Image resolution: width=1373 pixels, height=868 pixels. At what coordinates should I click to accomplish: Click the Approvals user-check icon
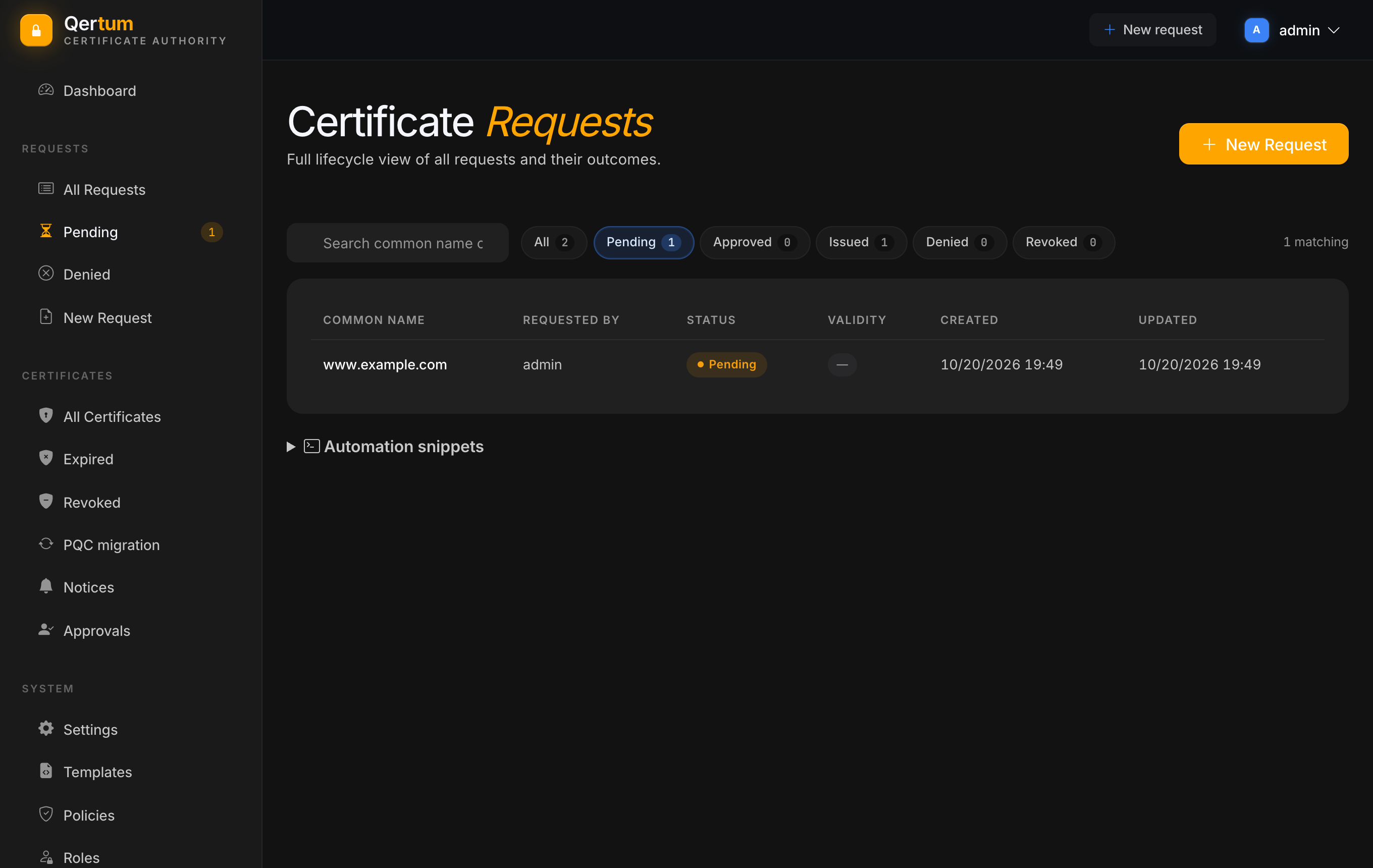(46, 630)
